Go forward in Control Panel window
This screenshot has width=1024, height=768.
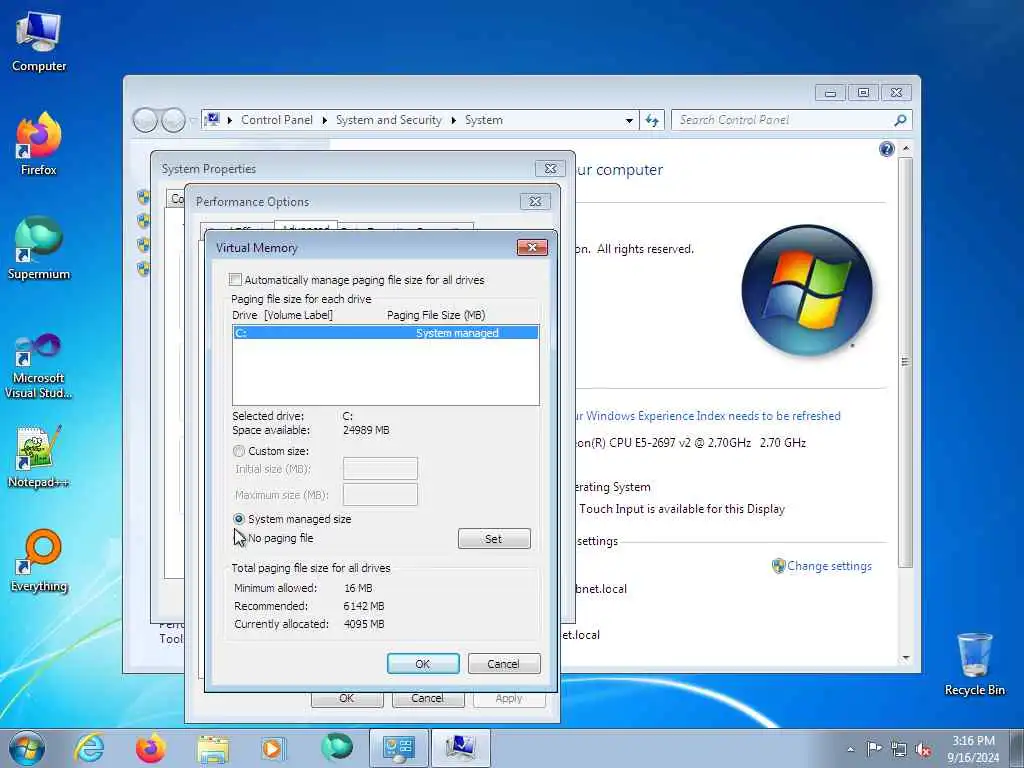pyautogui.click(x=172, y=120)
